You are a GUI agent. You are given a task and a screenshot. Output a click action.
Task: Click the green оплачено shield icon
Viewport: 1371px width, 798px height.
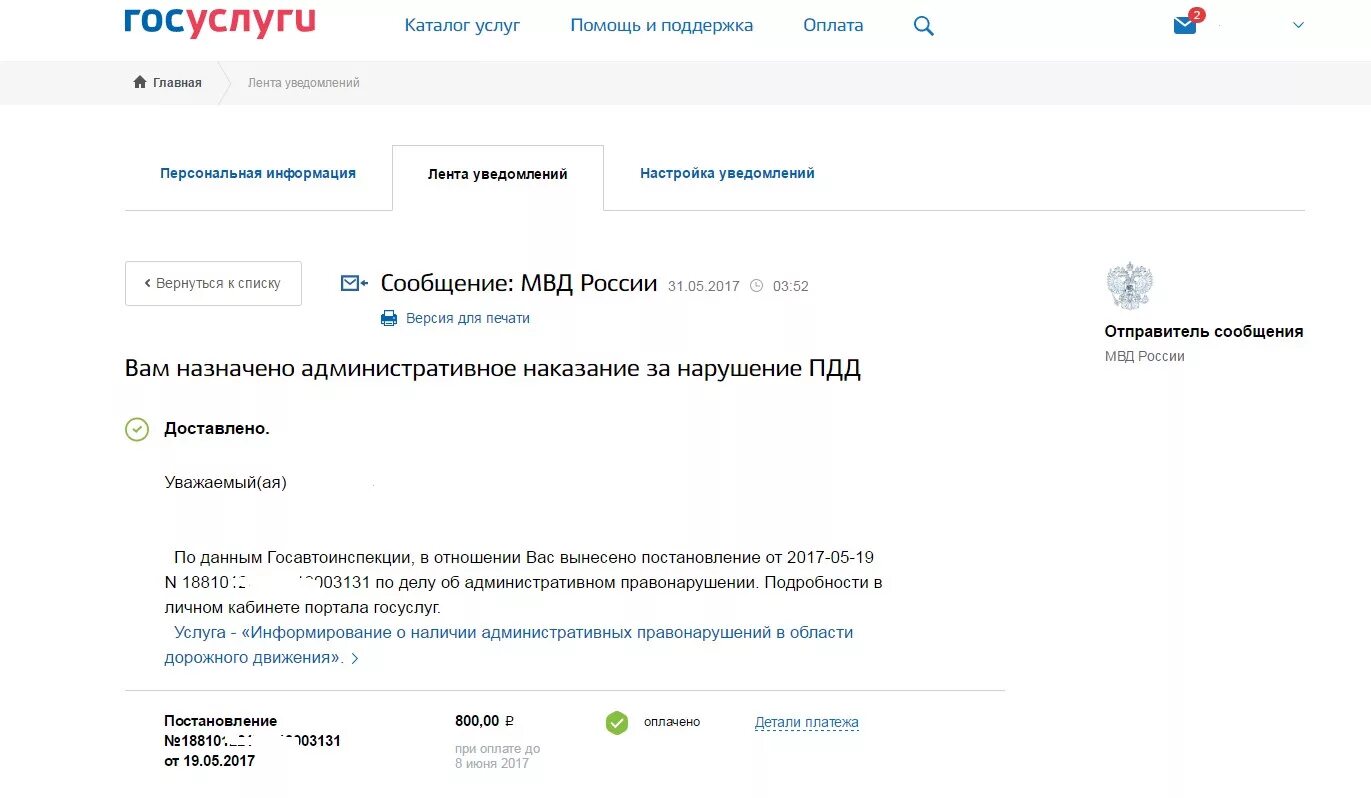[x=617, y=722]
